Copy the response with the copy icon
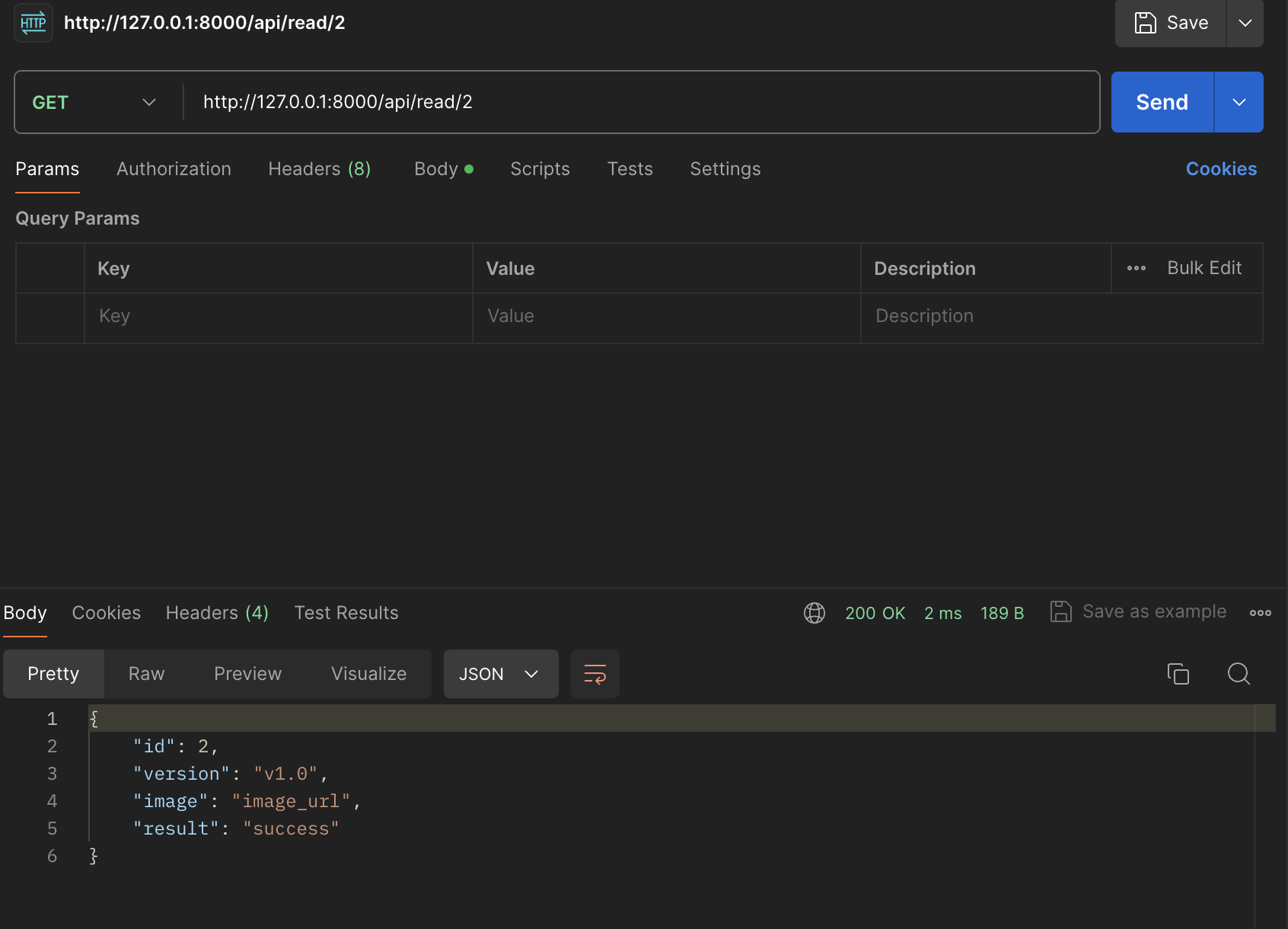Image resolution: width=1288 pixels, height=929 pixels. click(x=1178, y=674)
